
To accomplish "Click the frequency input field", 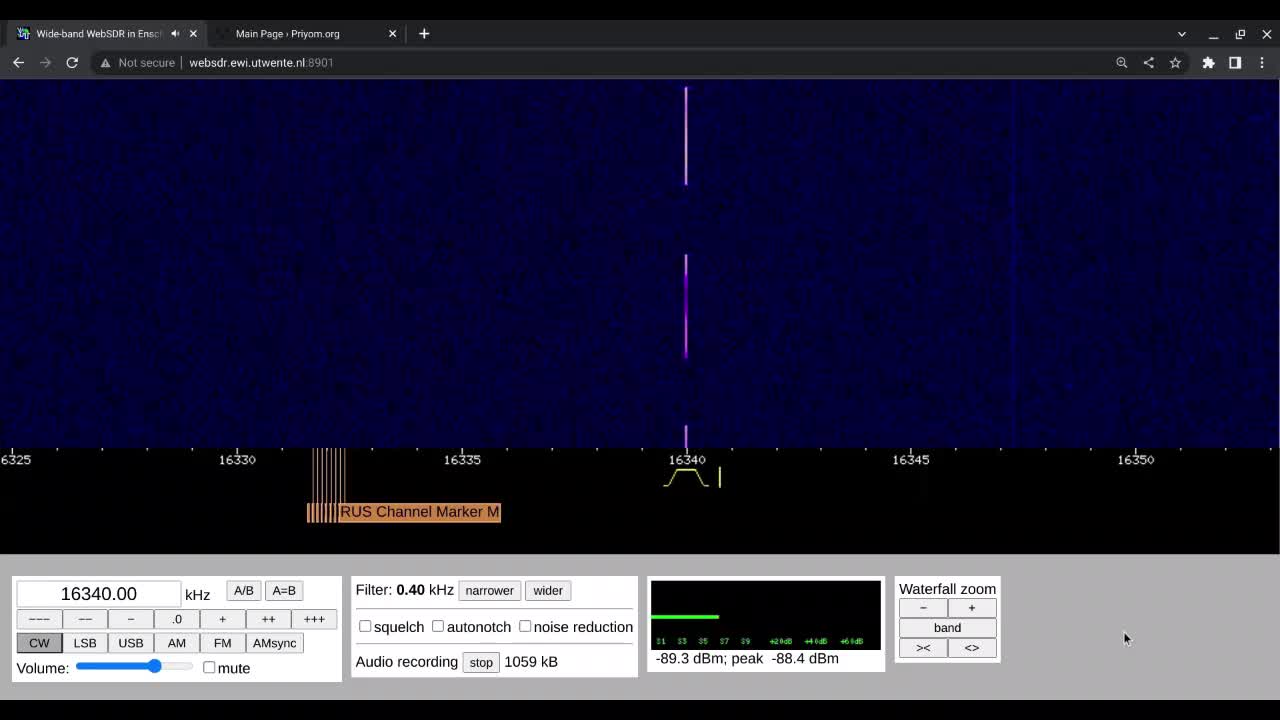I will coord(98,594).
